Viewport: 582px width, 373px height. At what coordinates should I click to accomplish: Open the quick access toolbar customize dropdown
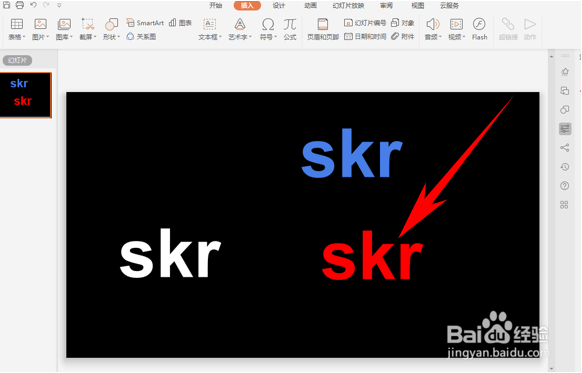tap(59, 5)
